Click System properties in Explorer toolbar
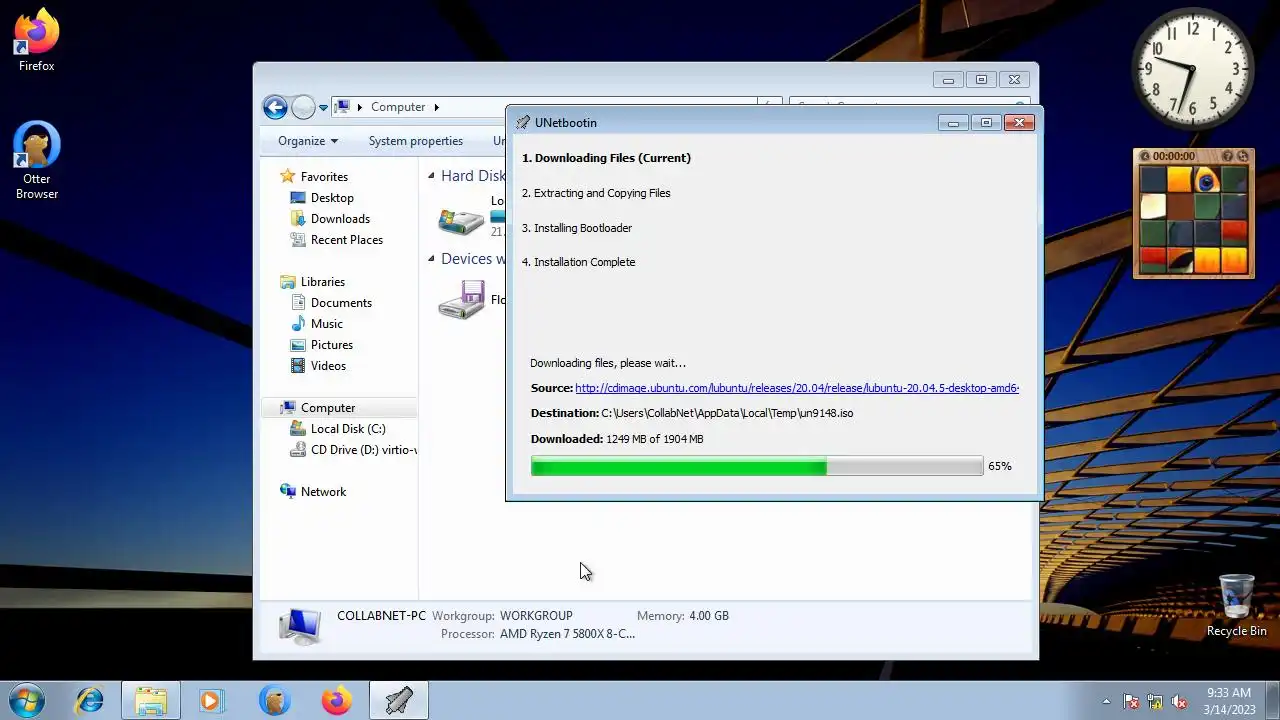The height and width of the screenshot is (720, 1280). (x=416, y=141)
